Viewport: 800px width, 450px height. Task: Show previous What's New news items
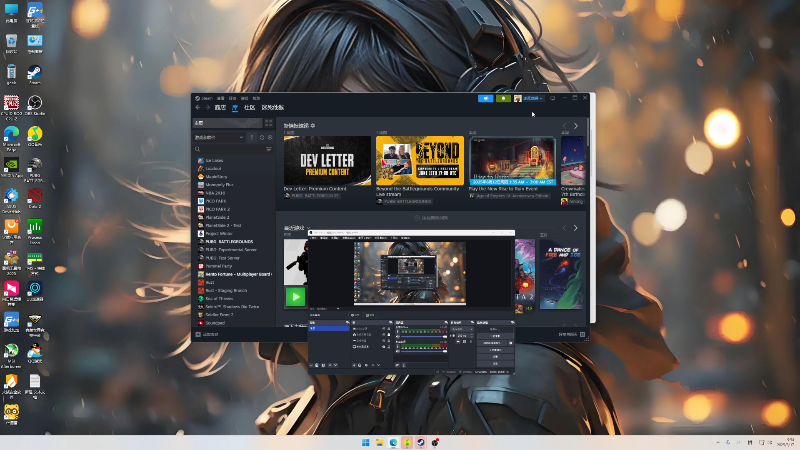click(564, 126)
